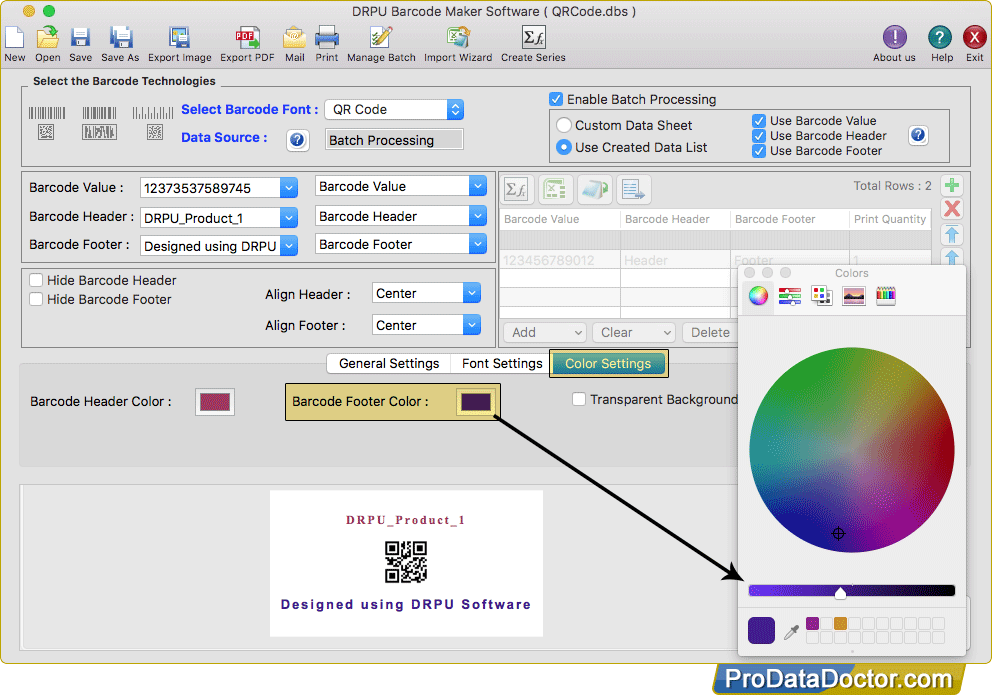The width and height of the screenshot is (992, 695).
Task: Expand the Barcode Footer value dropdown
Action: 289,244
